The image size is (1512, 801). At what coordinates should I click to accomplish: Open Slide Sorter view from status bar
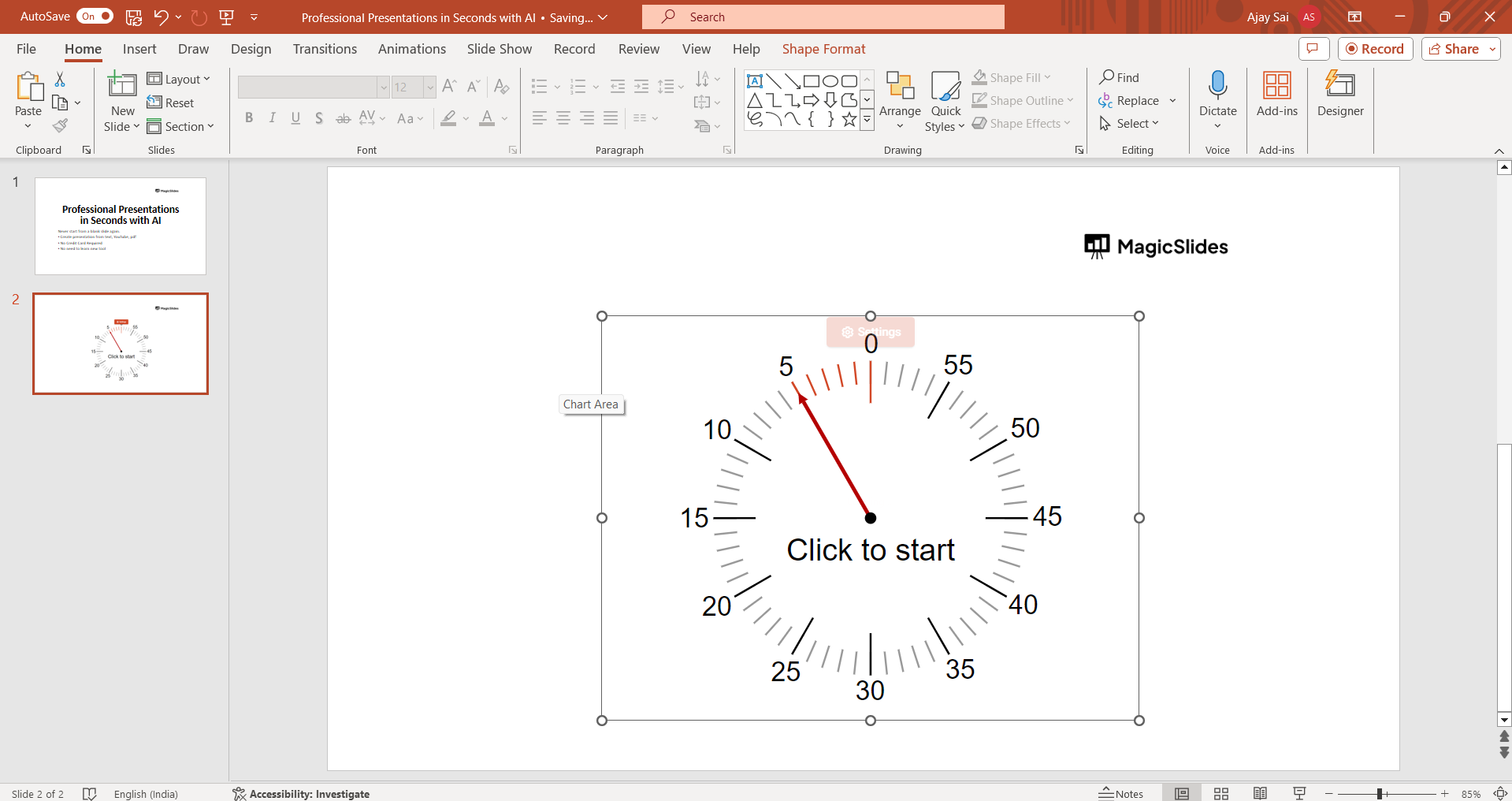click(1221, 794)
